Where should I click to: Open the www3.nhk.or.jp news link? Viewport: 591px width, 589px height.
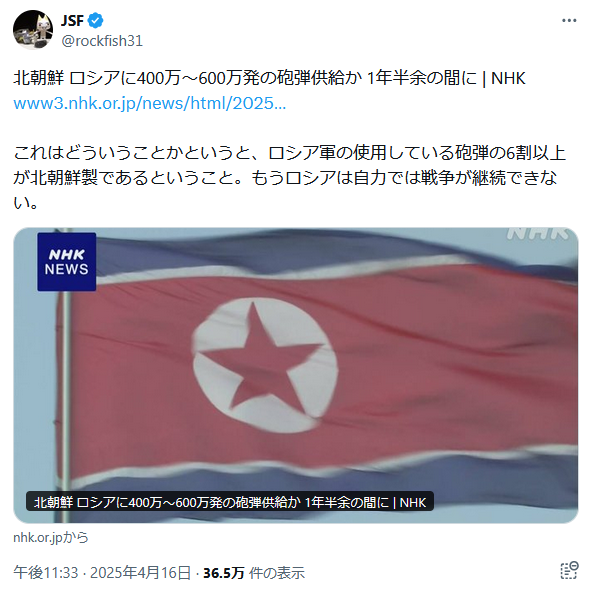(x=150, y=103)
